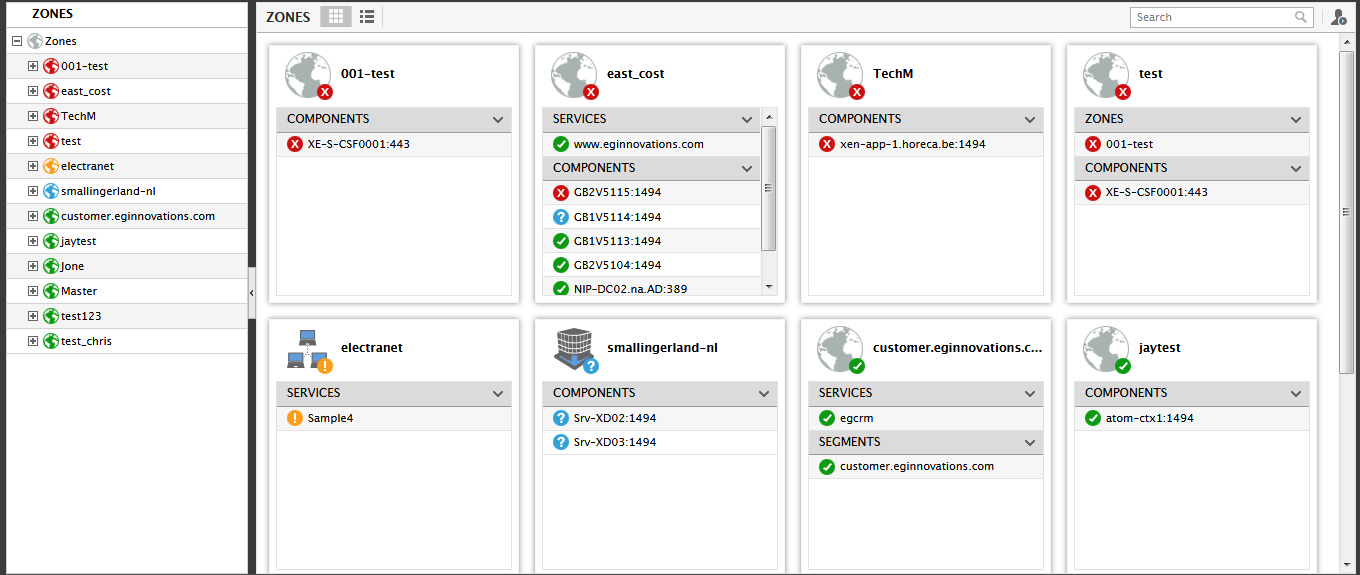
Task: Expand the 001-test tree node
Action: pyautogui.click(x=33, y=66)
